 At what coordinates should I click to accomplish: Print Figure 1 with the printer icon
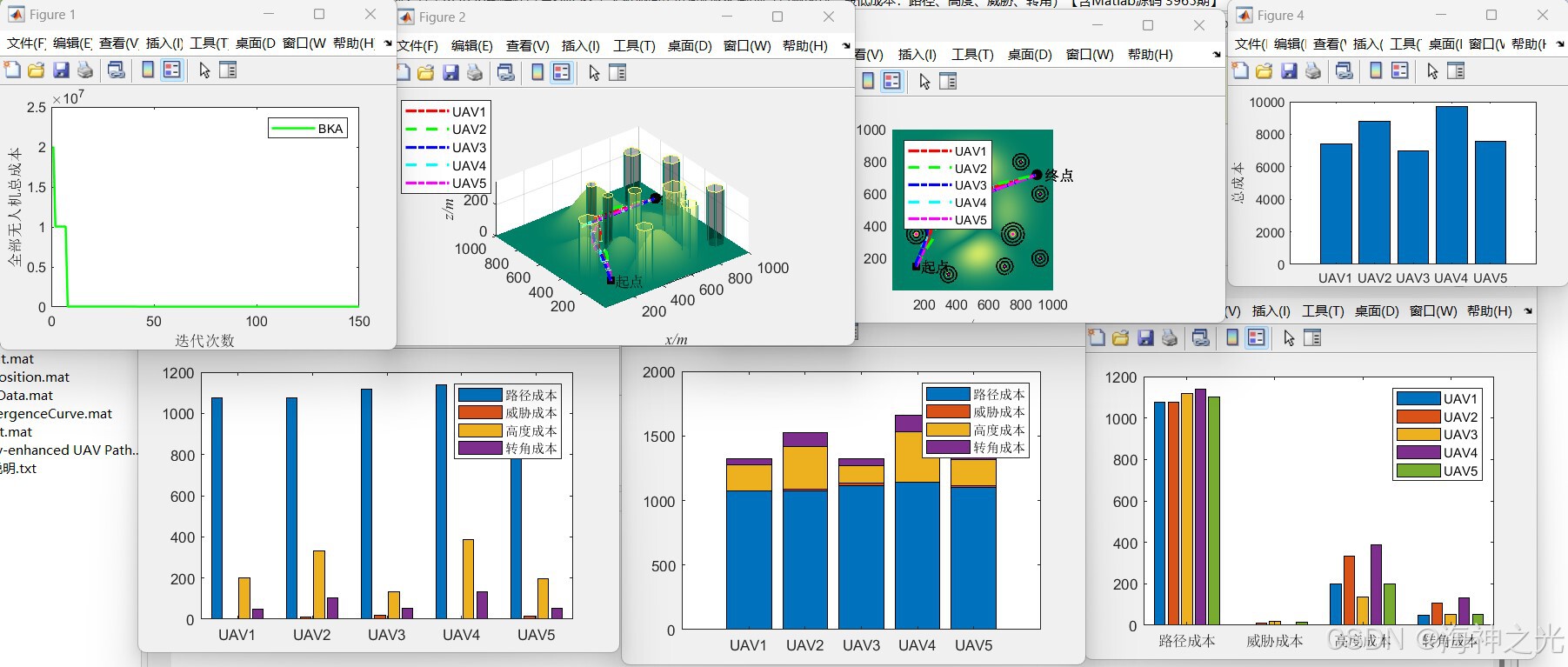[84, 70]
